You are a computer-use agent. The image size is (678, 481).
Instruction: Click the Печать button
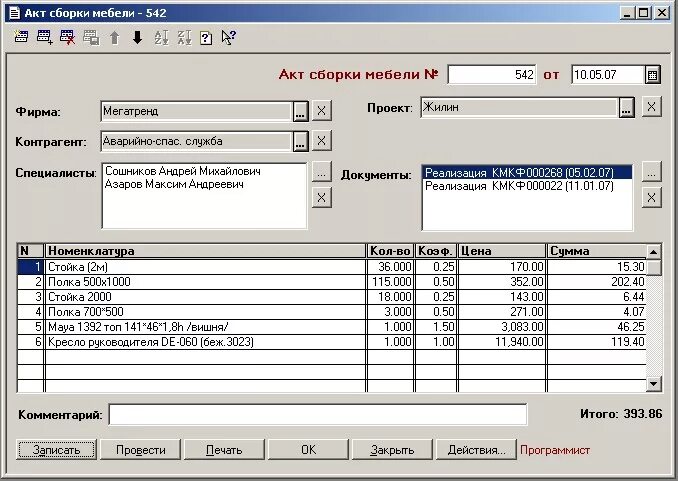(x=224, y=450)
